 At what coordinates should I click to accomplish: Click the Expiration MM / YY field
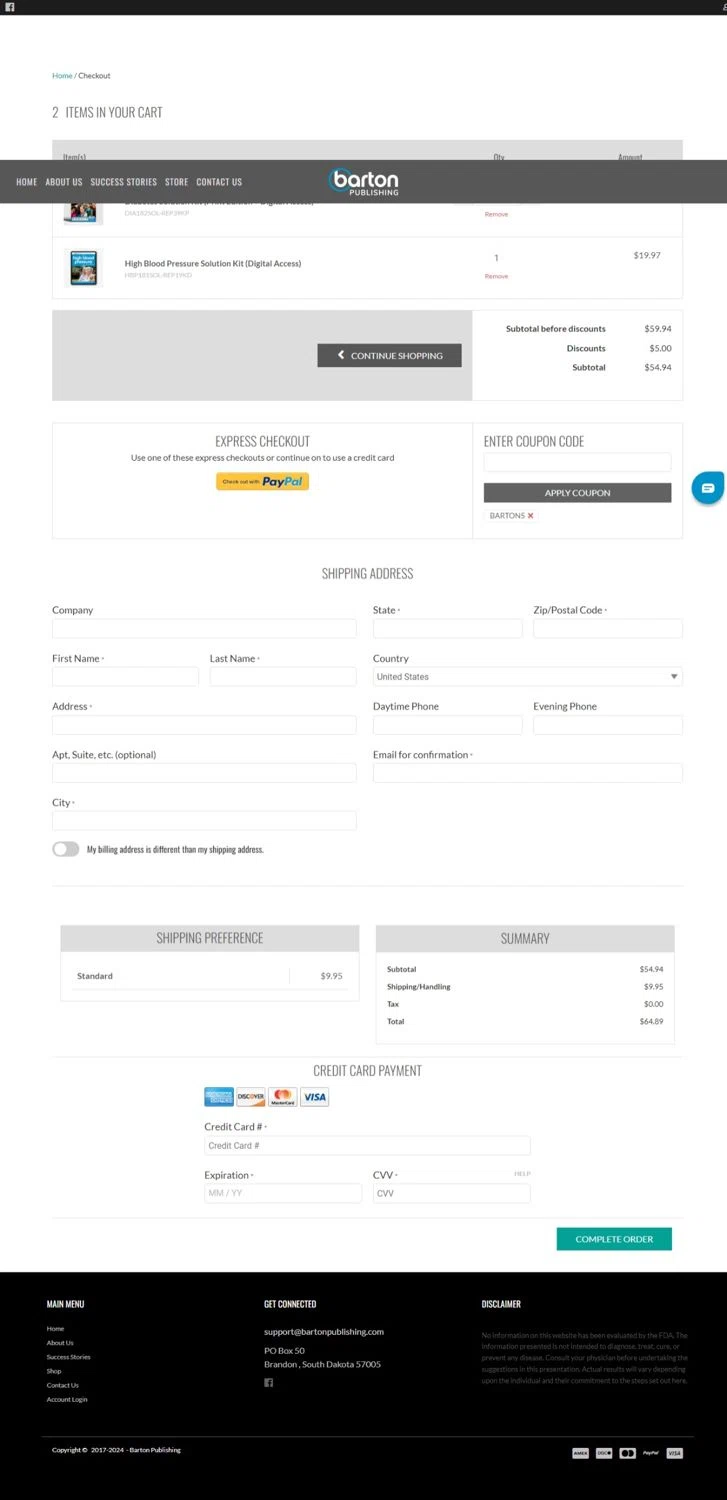point(283,1193)
